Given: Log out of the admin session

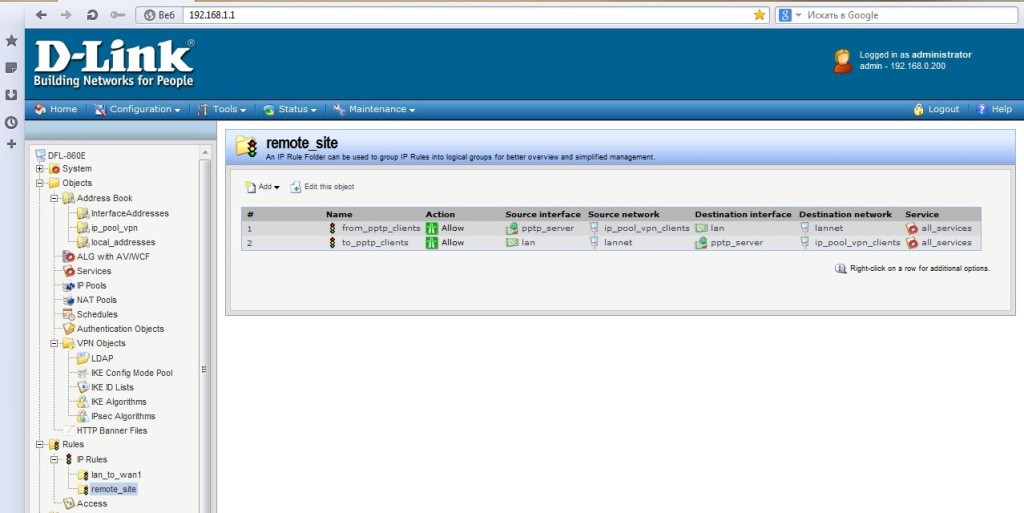Looking at the screenshot, I should 936,109.
